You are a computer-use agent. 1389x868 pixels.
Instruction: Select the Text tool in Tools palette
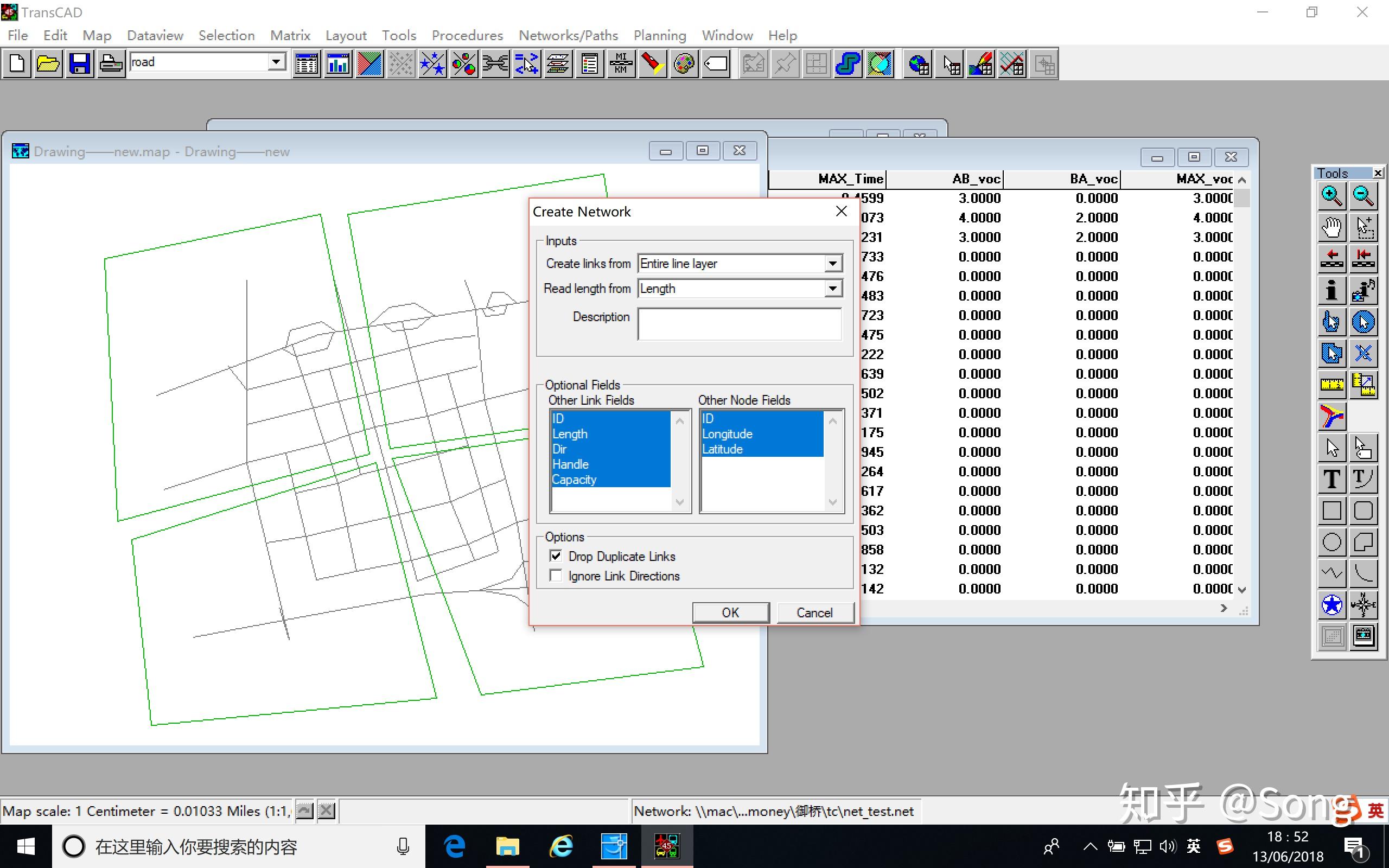coord(1331,479)
